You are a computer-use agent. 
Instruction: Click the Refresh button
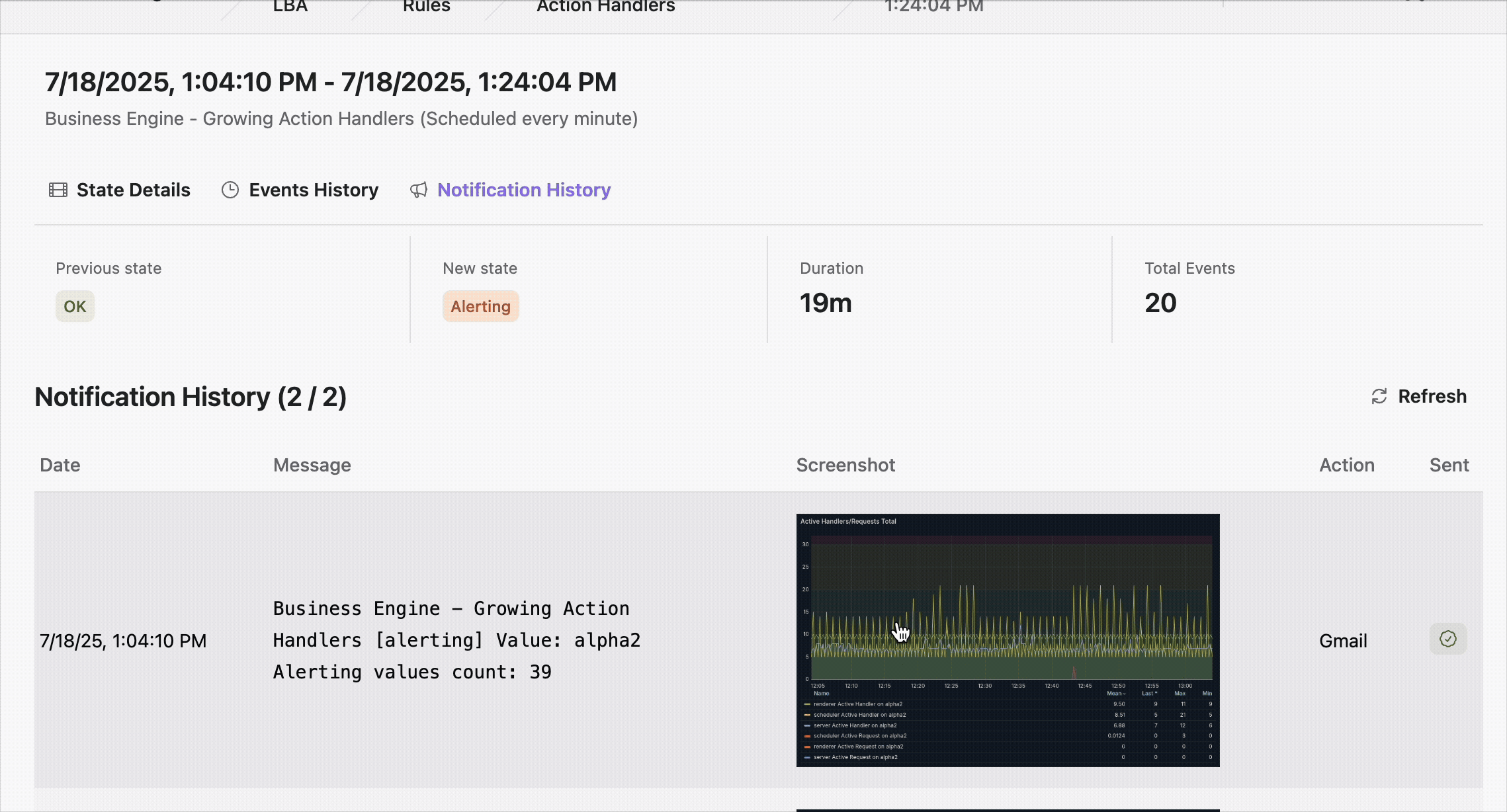coord(1419,396)
